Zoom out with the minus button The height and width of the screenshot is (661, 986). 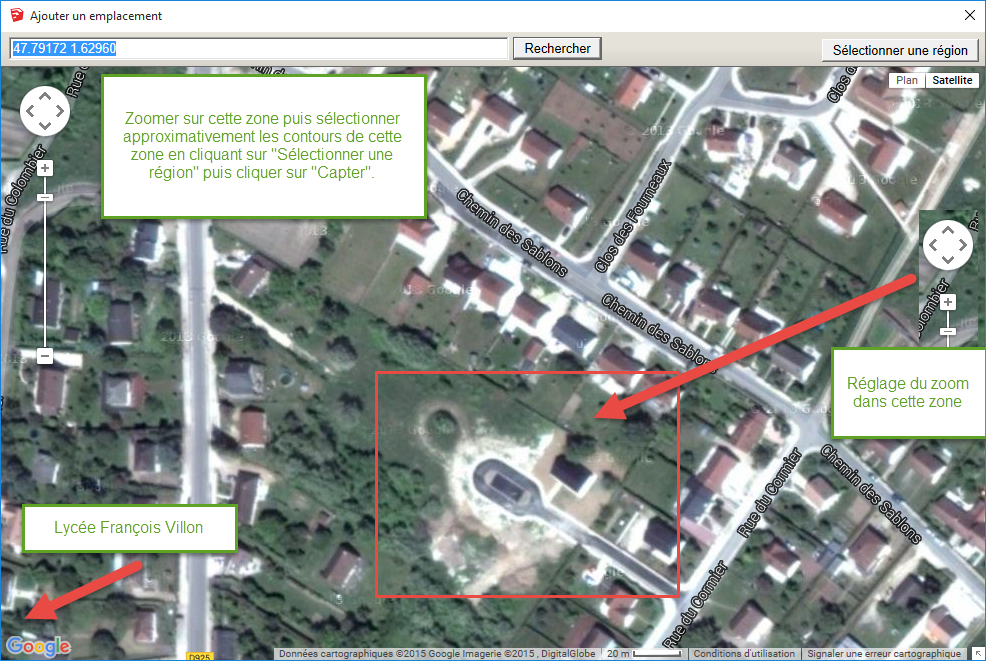(x=45, y=355)
